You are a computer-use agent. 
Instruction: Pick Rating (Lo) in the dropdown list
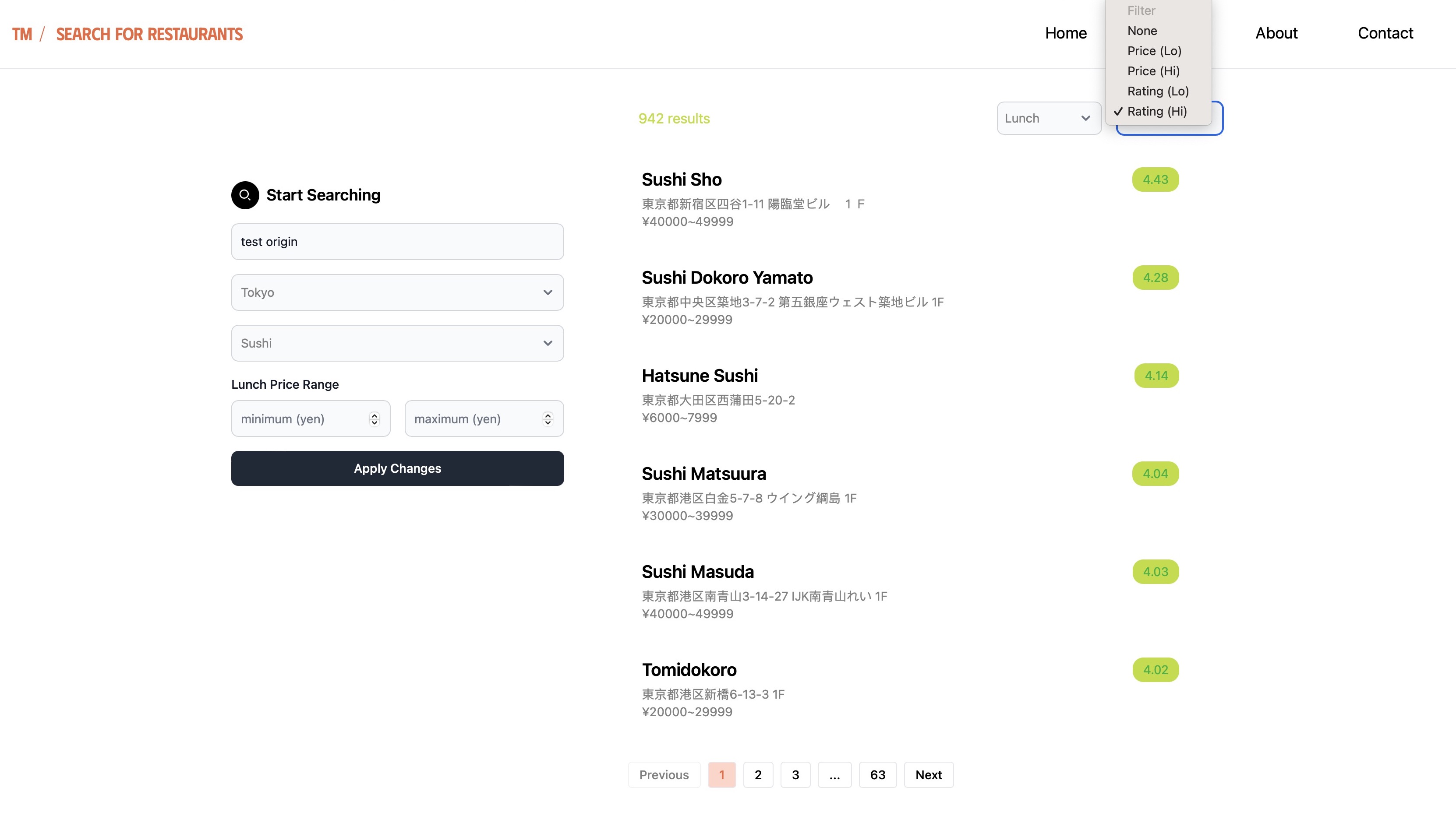[1157, 91]
